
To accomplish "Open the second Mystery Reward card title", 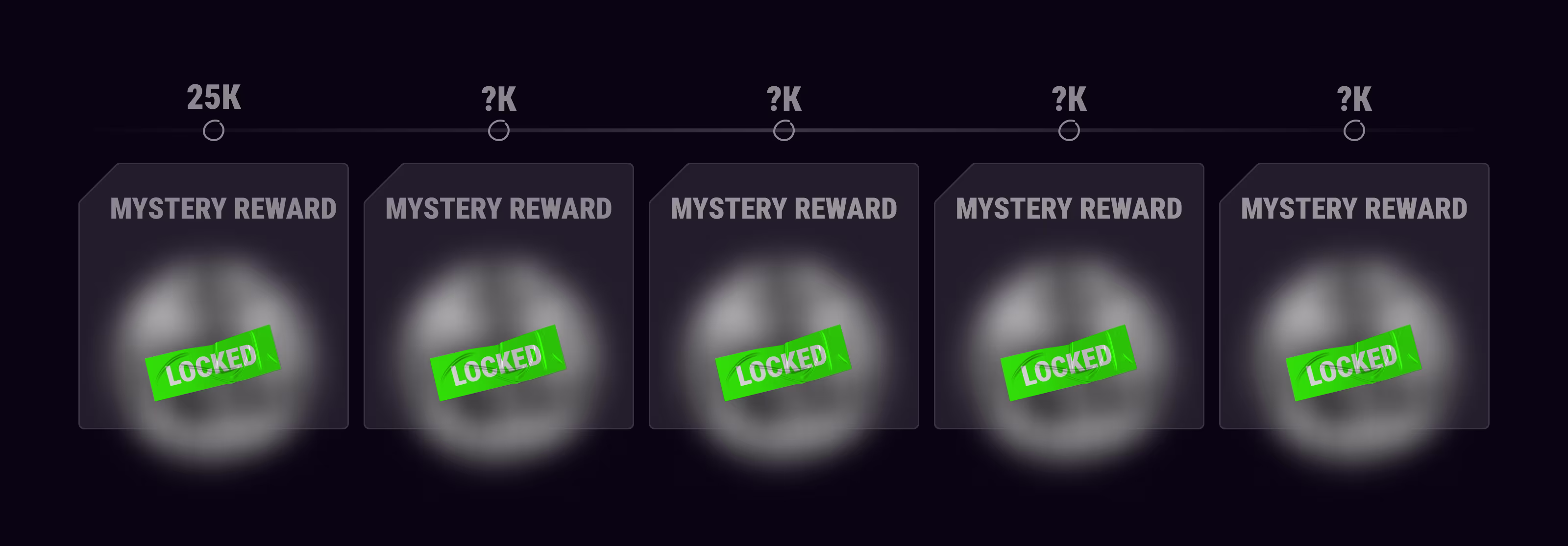I will tap(498, 209).
